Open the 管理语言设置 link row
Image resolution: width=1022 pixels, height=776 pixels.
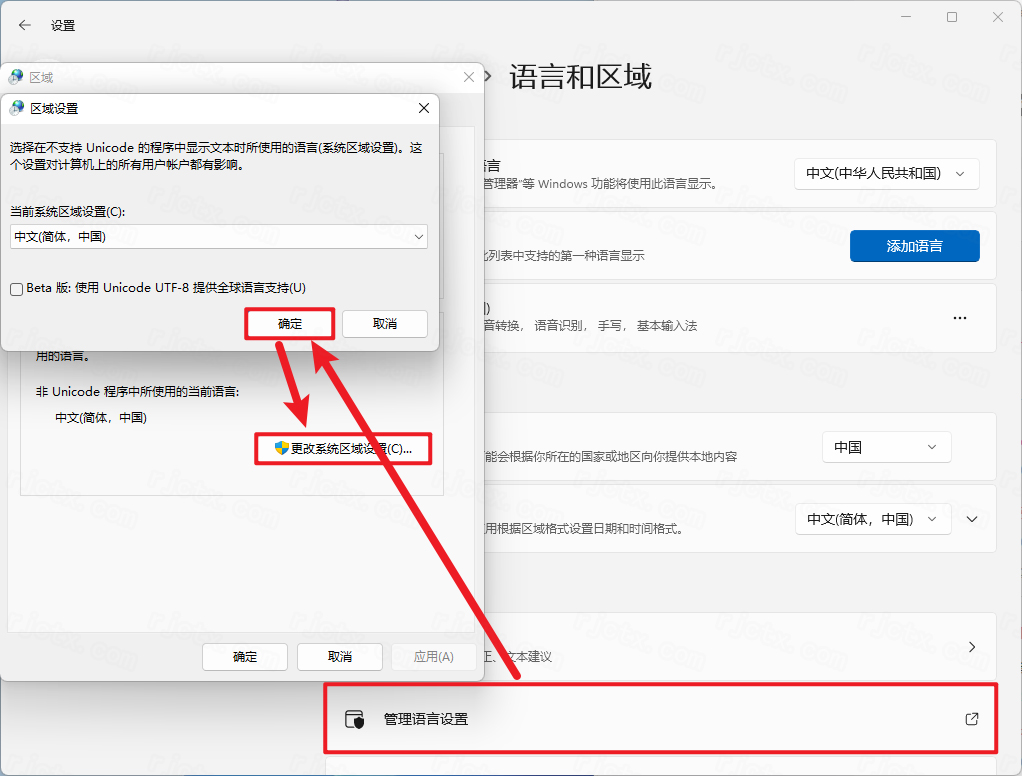(x=660, y=719)
